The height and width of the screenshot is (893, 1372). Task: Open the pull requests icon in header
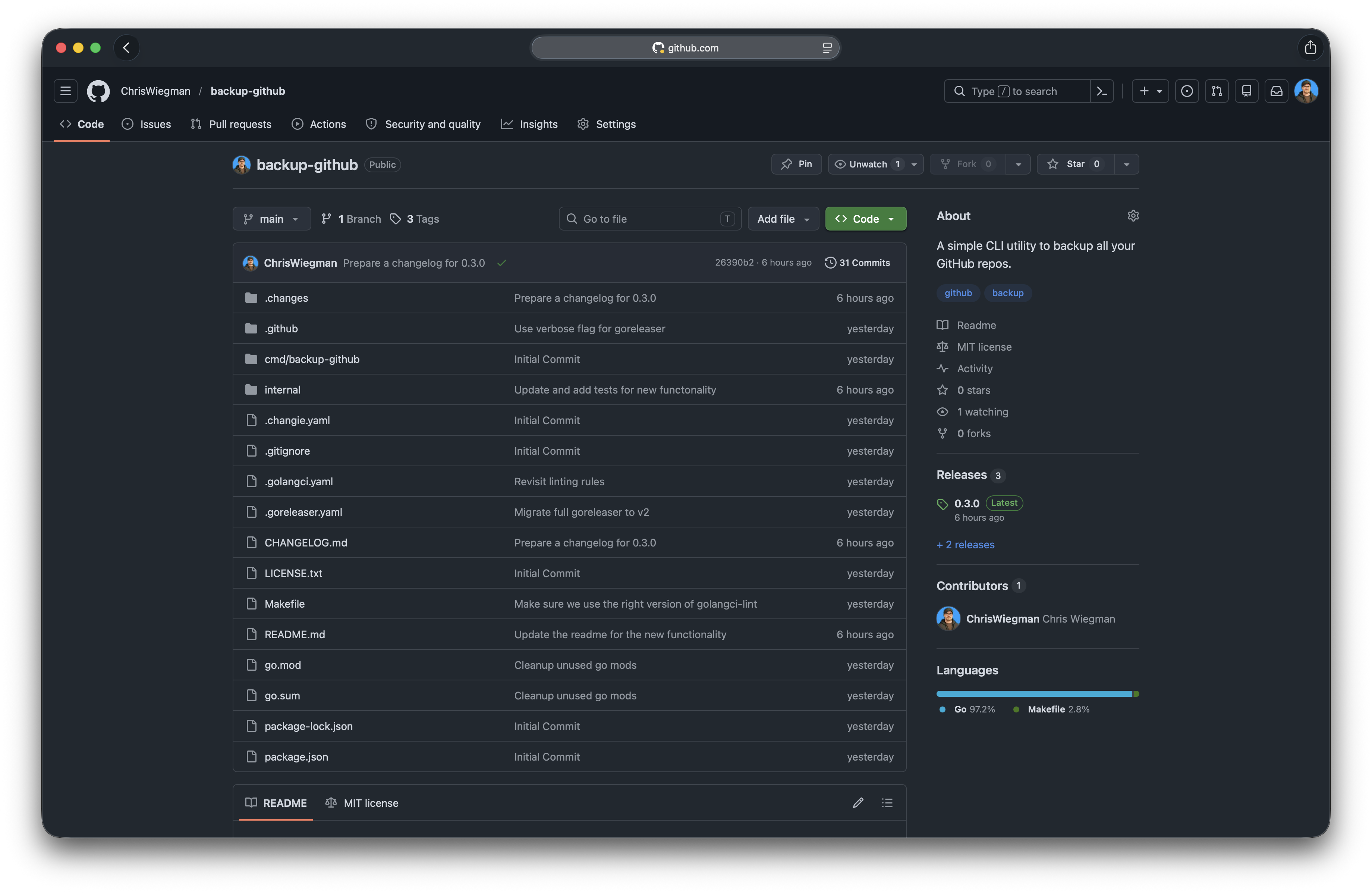[x=1217, y=91]
